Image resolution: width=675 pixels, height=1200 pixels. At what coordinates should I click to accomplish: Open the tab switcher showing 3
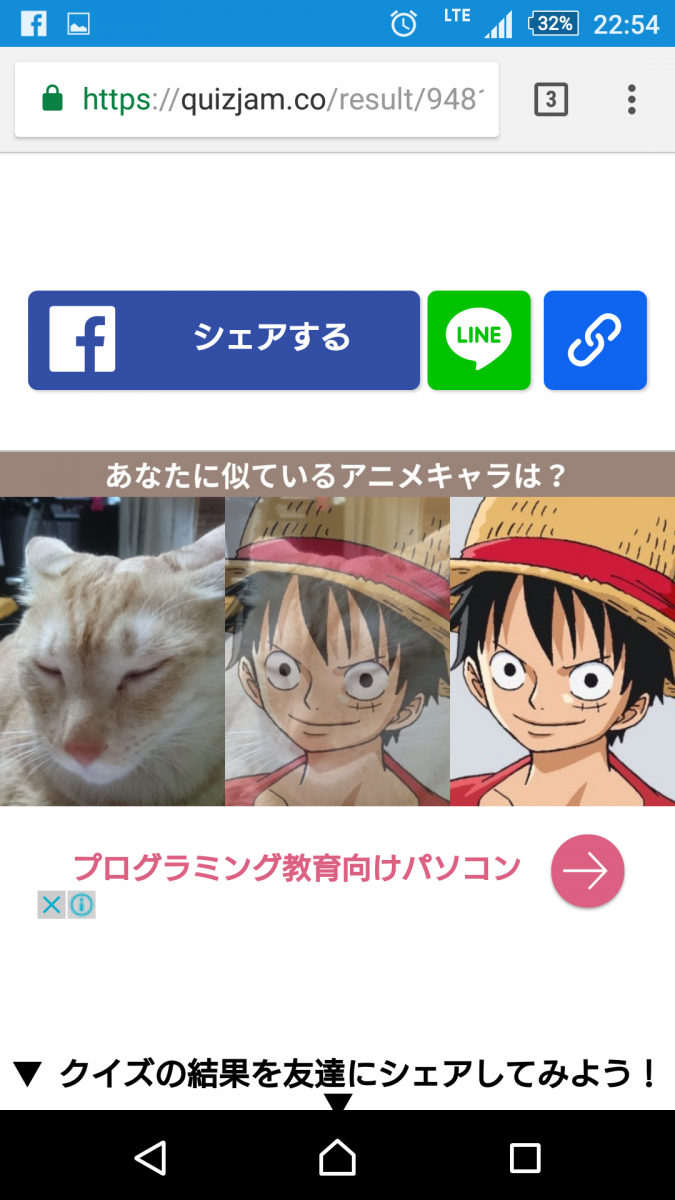(x=551, y=99)
